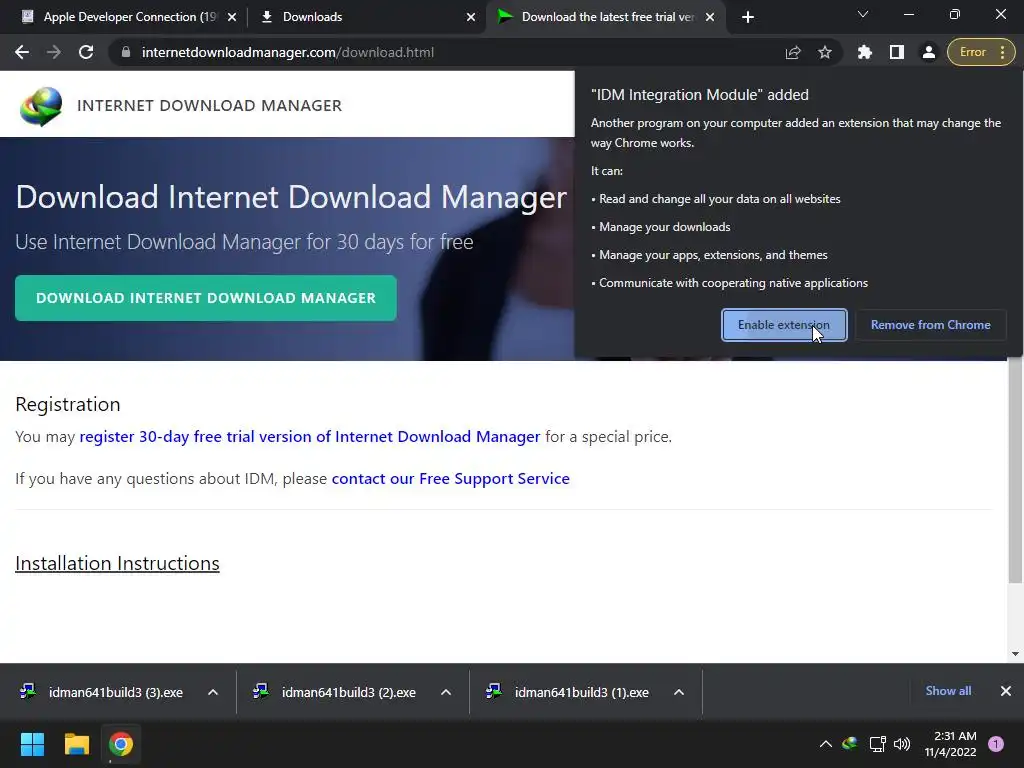Click the Internet Download Manager globe logo
The height and width of the screenshot is (768, 1024).
pos(40,106)
